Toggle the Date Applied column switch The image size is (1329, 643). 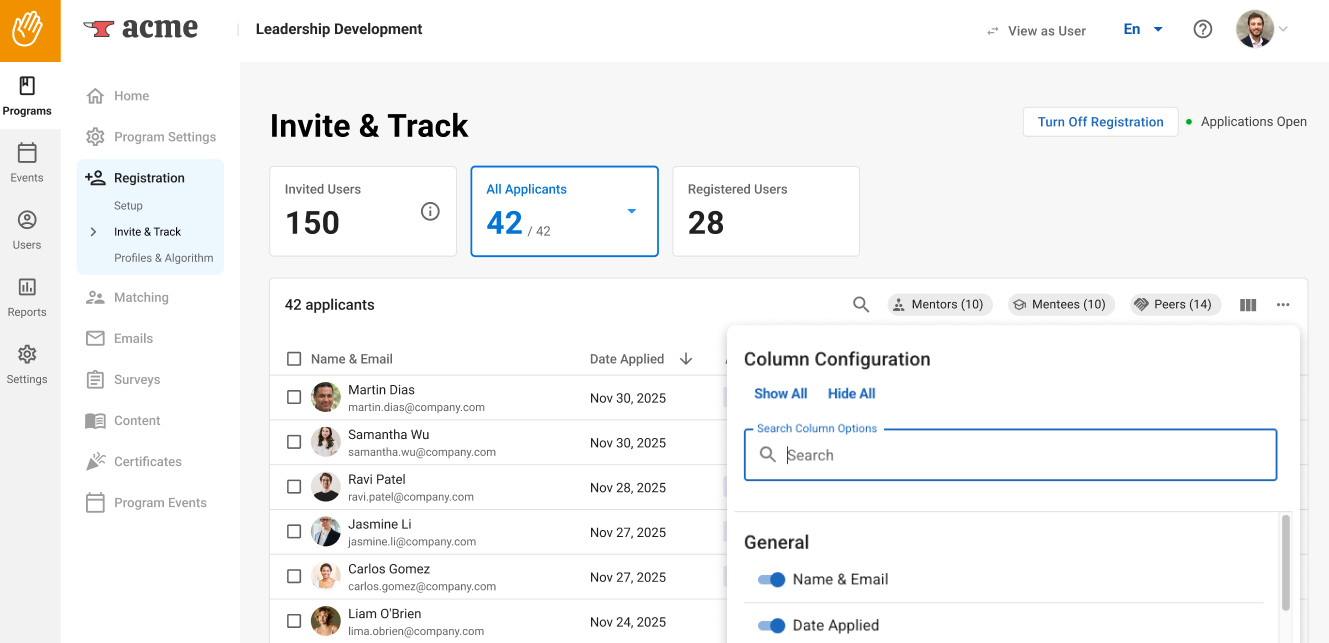point(771,626)
